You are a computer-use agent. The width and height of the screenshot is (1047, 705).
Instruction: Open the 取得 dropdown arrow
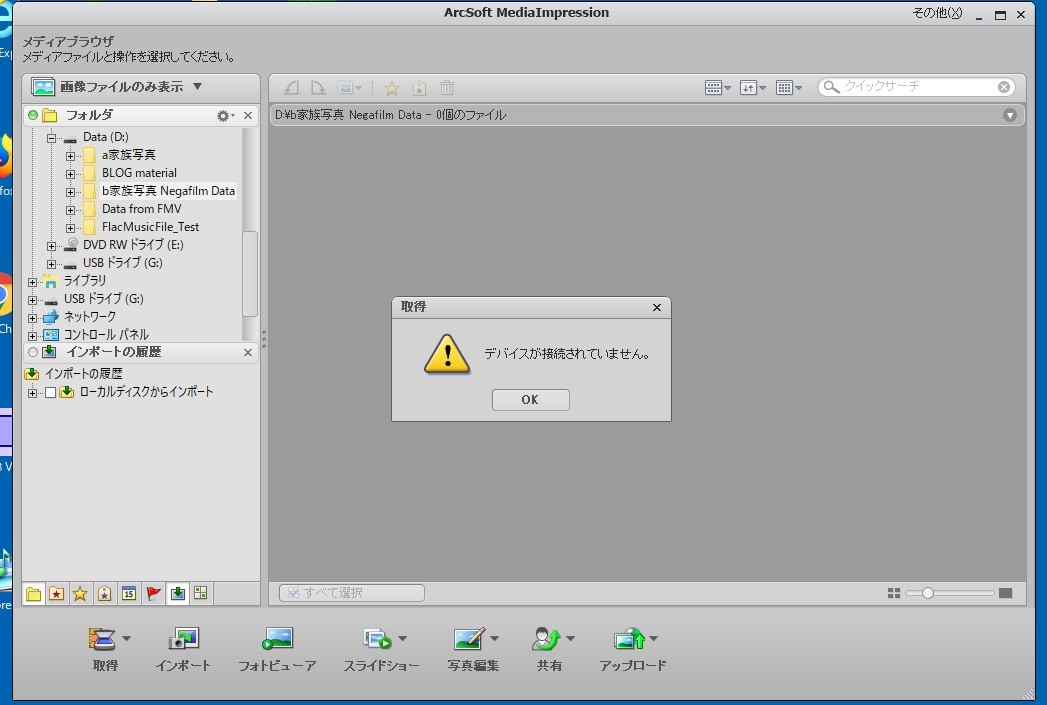tap(127, 639)
